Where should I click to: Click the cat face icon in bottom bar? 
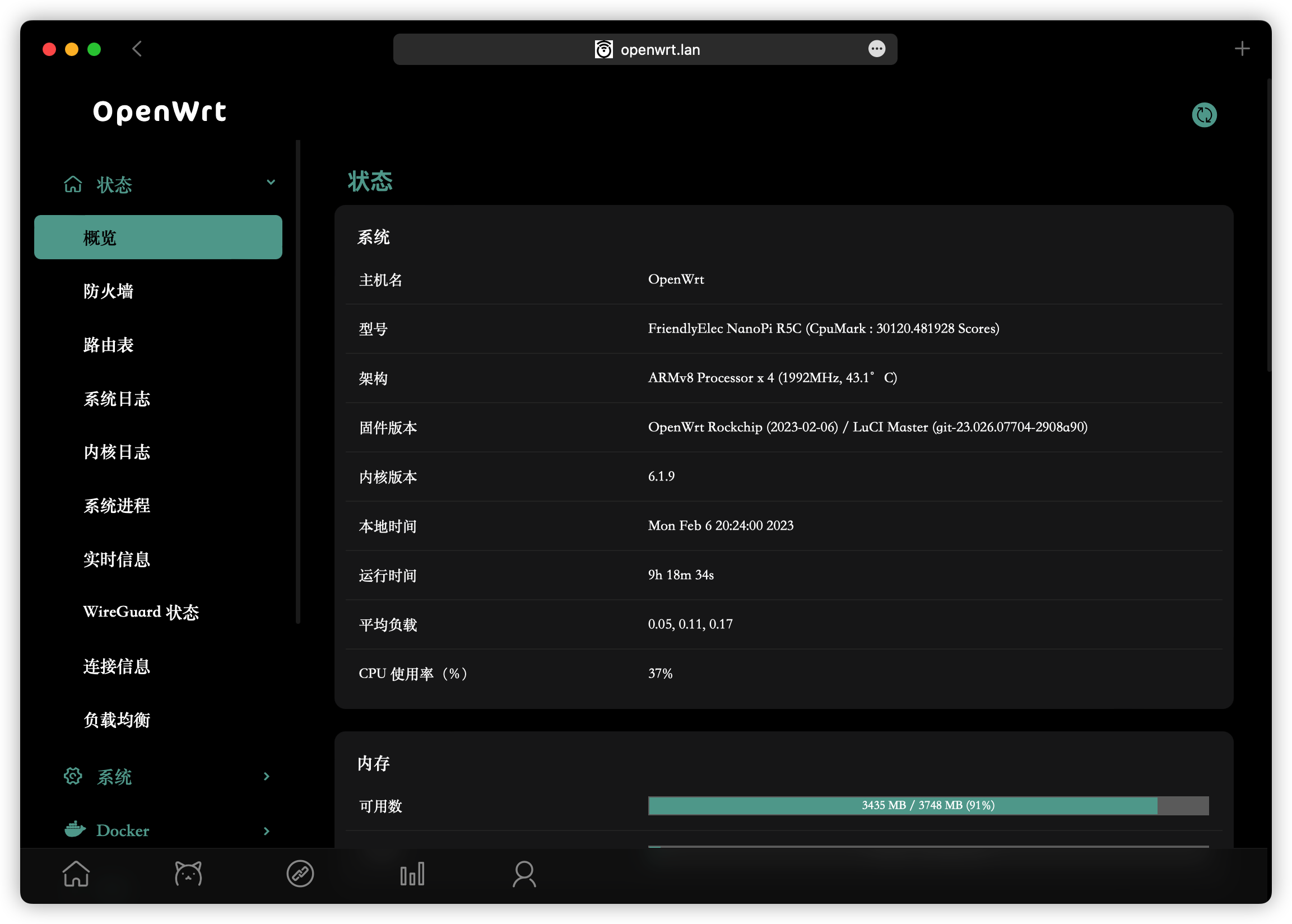(x=188, y=874)
